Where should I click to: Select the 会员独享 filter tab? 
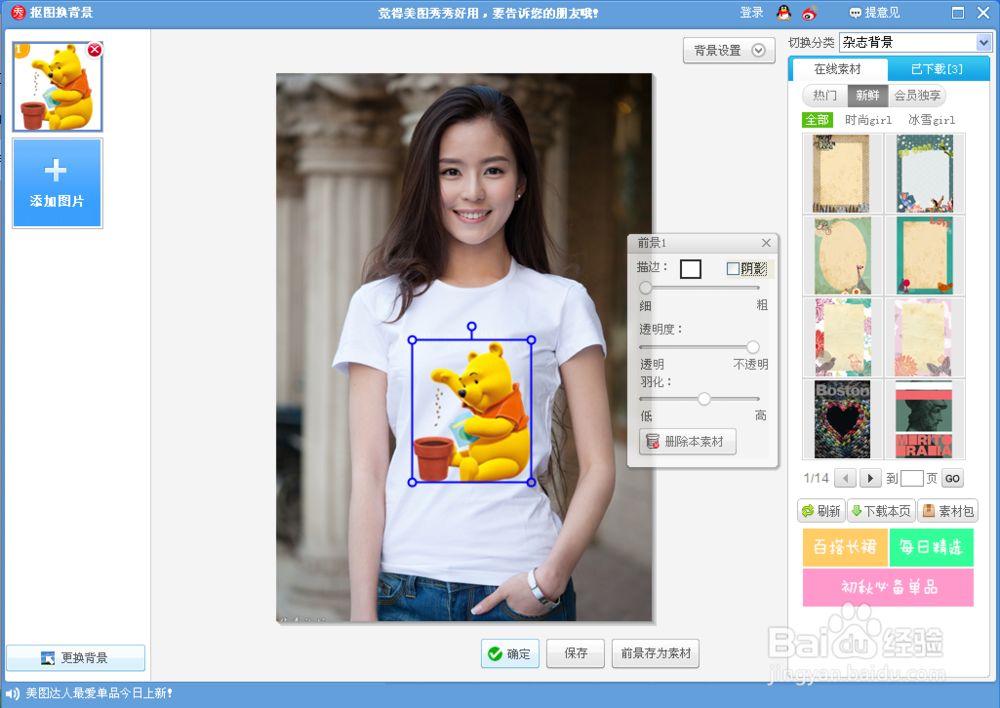[917, 95]
